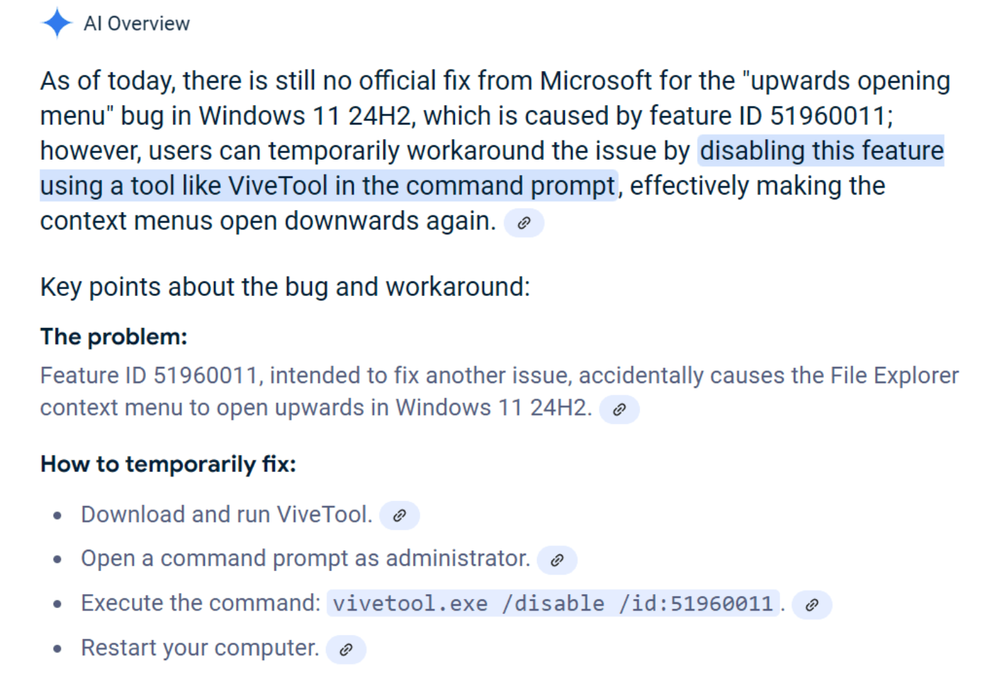Click 'Key points about the bug and workaround' line
This screenshot has height=697, width=999.
pos(284,288)
